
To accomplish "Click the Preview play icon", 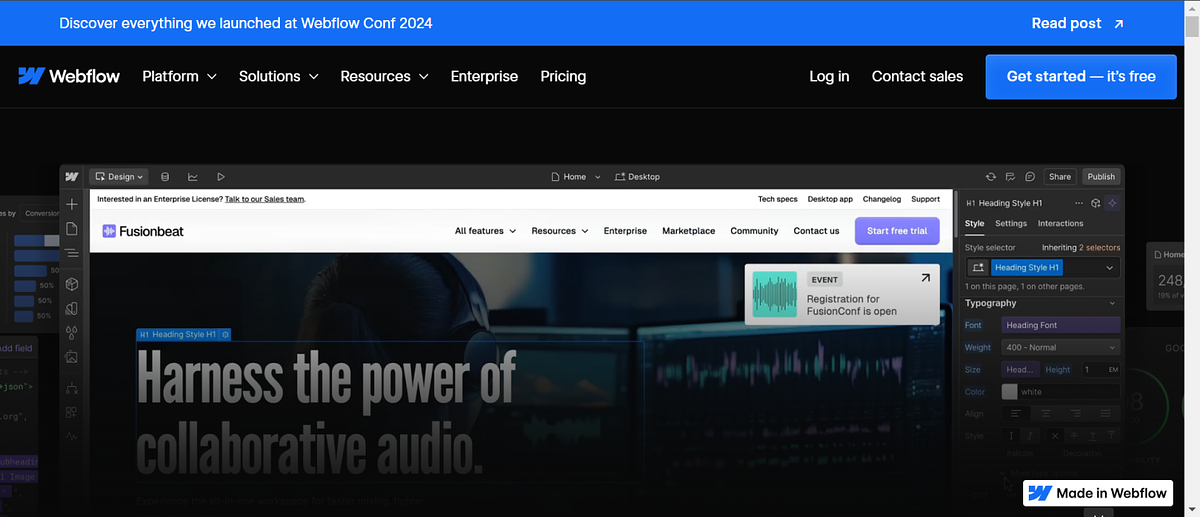I will tap(220, 177).
